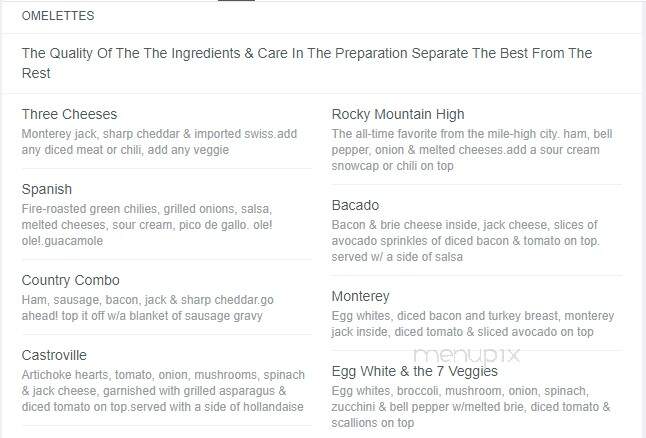Open the Rocky Mountain High item
This screenshot has width=646, height=438.
398,114
